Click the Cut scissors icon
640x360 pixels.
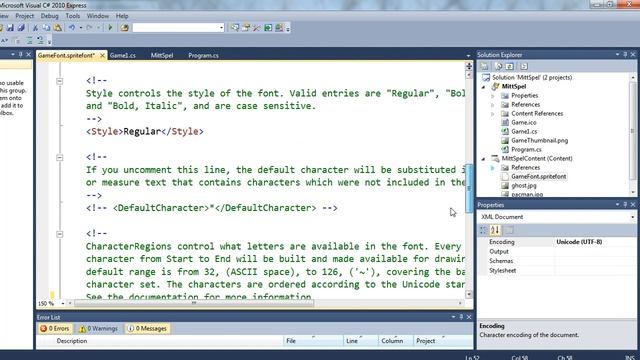click(x=36, y=28)
